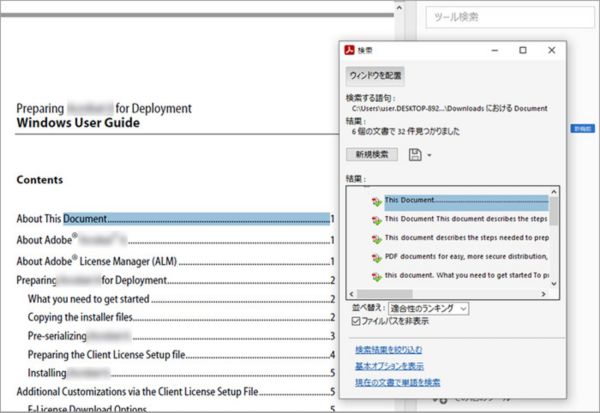The width and height of the screenshot is (600, 413).
Task: Click results list scroll up arrow
Action: (x=554, y=191)
